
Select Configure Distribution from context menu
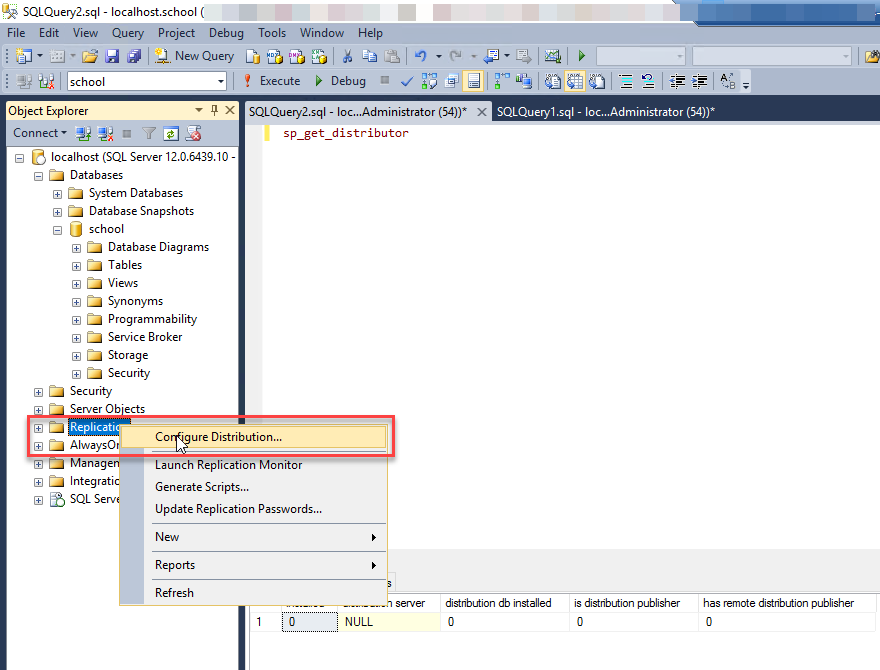[x=218, y=437]
